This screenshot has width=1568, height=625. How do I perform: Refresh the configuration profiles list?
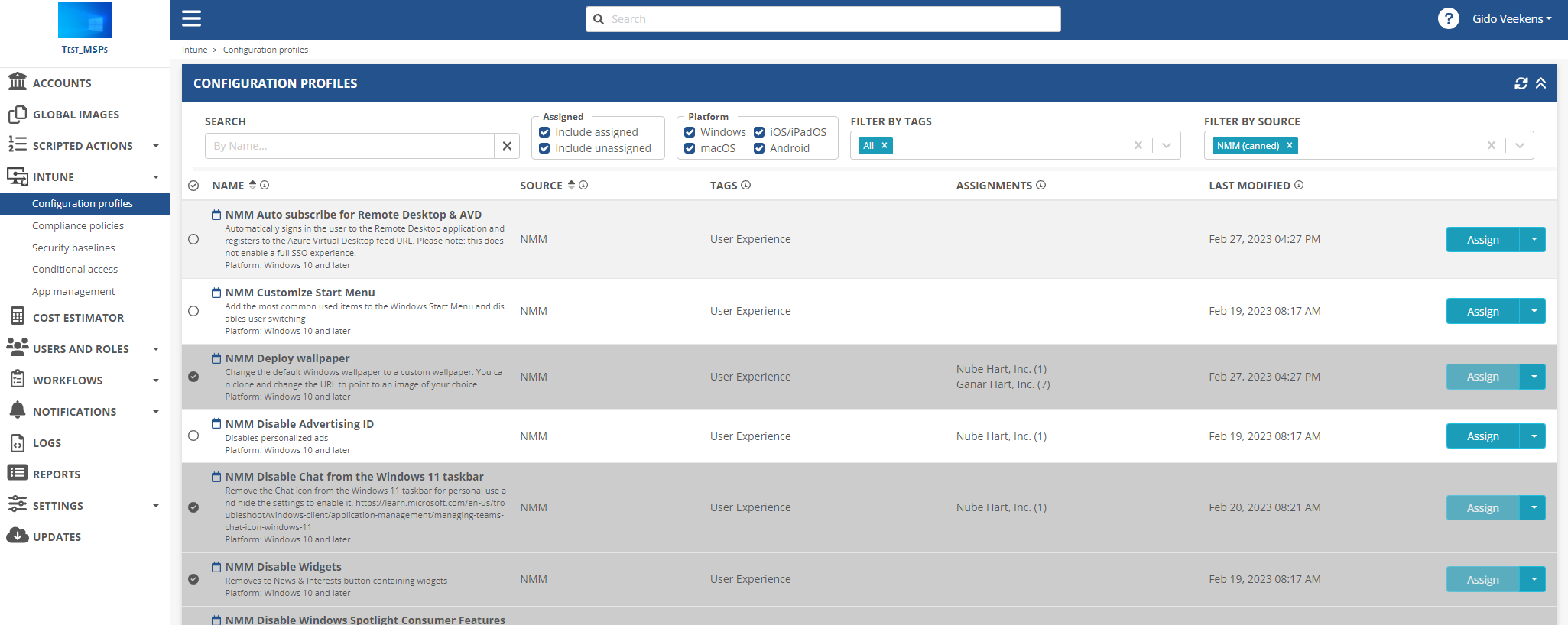click(x=1521, y=83)
